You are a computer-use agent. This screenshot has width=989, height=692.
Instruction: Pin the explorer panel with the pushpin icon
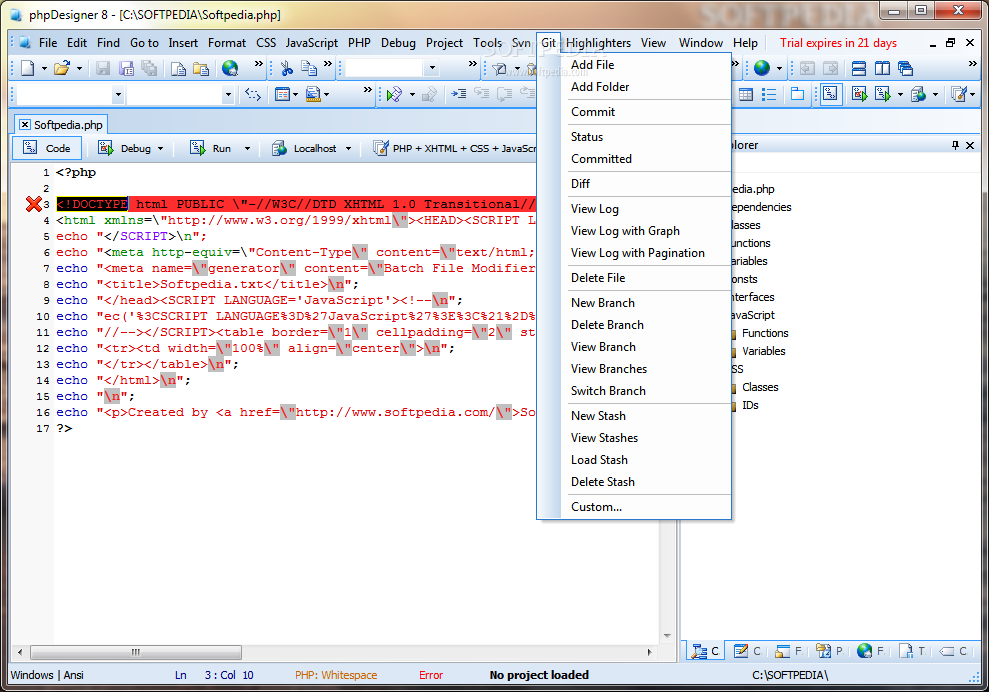[x=956, y=145]
